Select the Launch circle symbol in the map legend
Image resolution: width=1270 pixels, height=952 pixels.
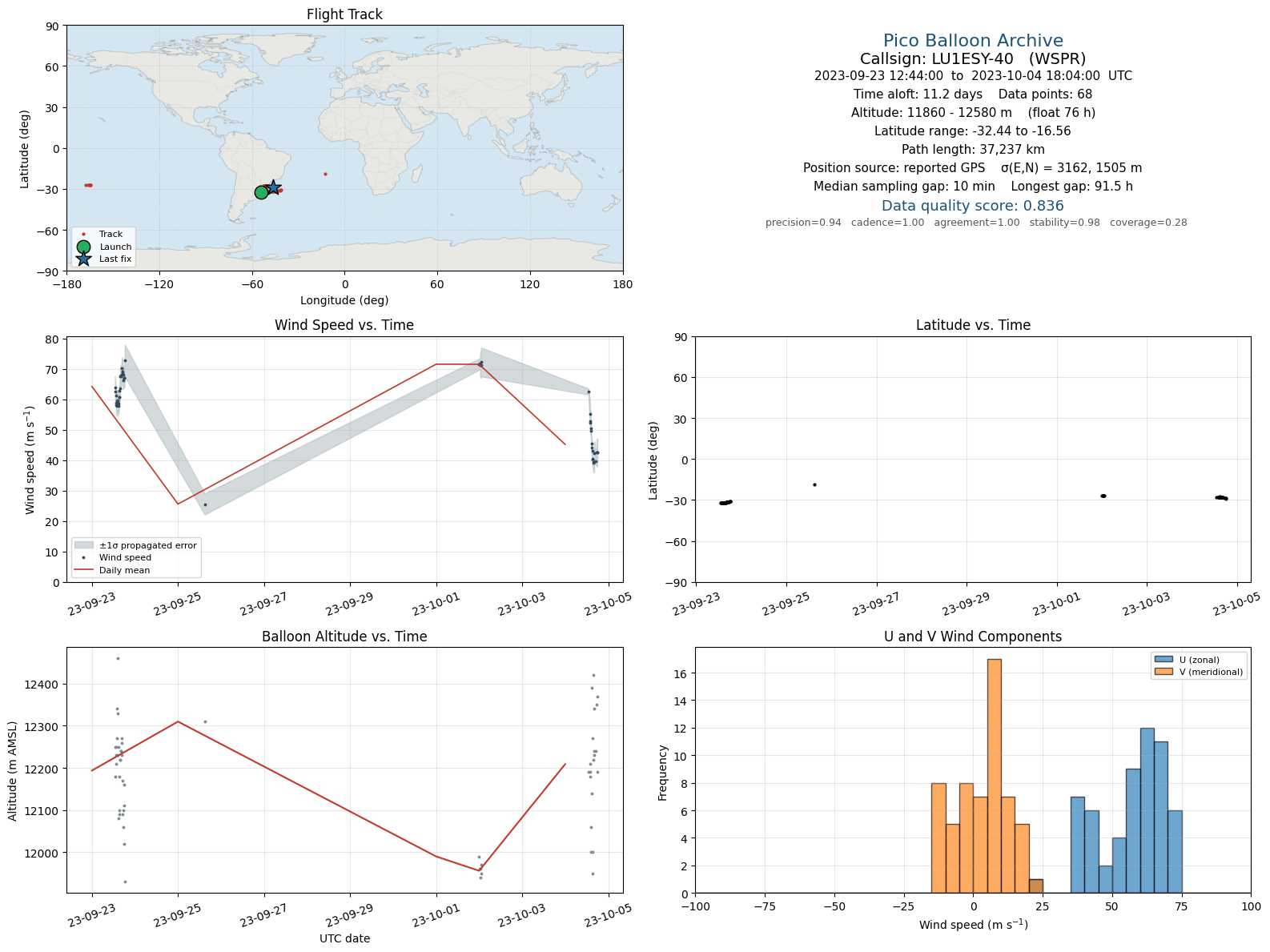click(x=83, y=247)
